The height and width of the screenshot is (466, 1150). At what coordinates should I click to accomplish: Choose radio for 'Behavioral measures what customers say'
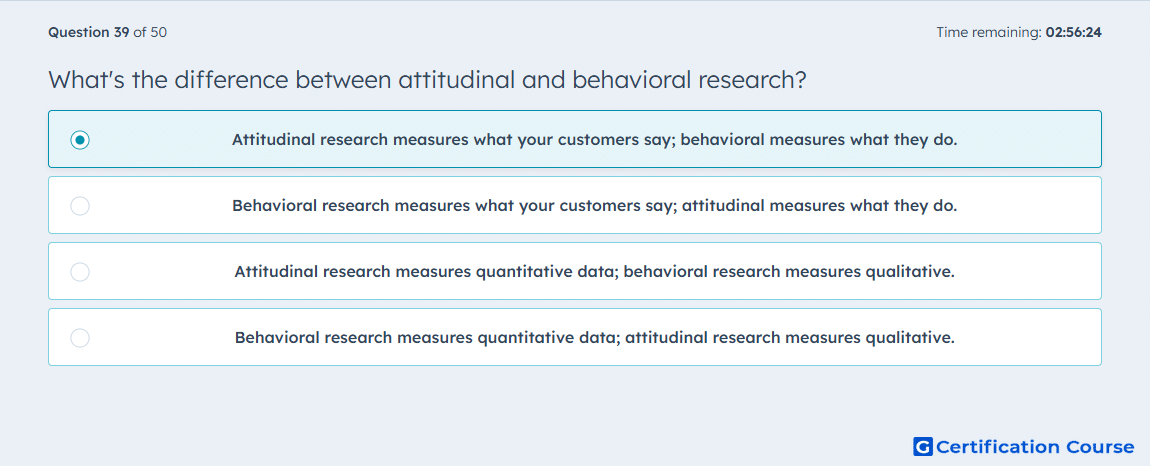click(x=80, y=206)
